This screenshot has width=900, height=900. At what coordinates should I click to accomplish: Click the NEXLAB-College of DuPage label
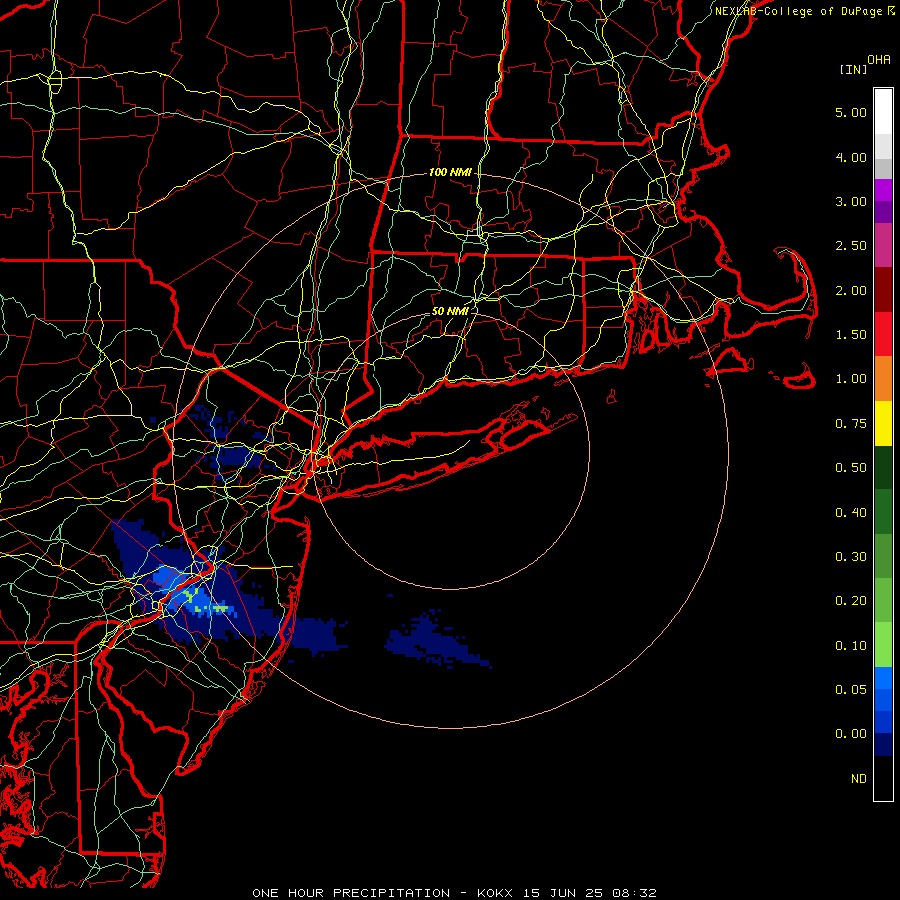point(800,11)
